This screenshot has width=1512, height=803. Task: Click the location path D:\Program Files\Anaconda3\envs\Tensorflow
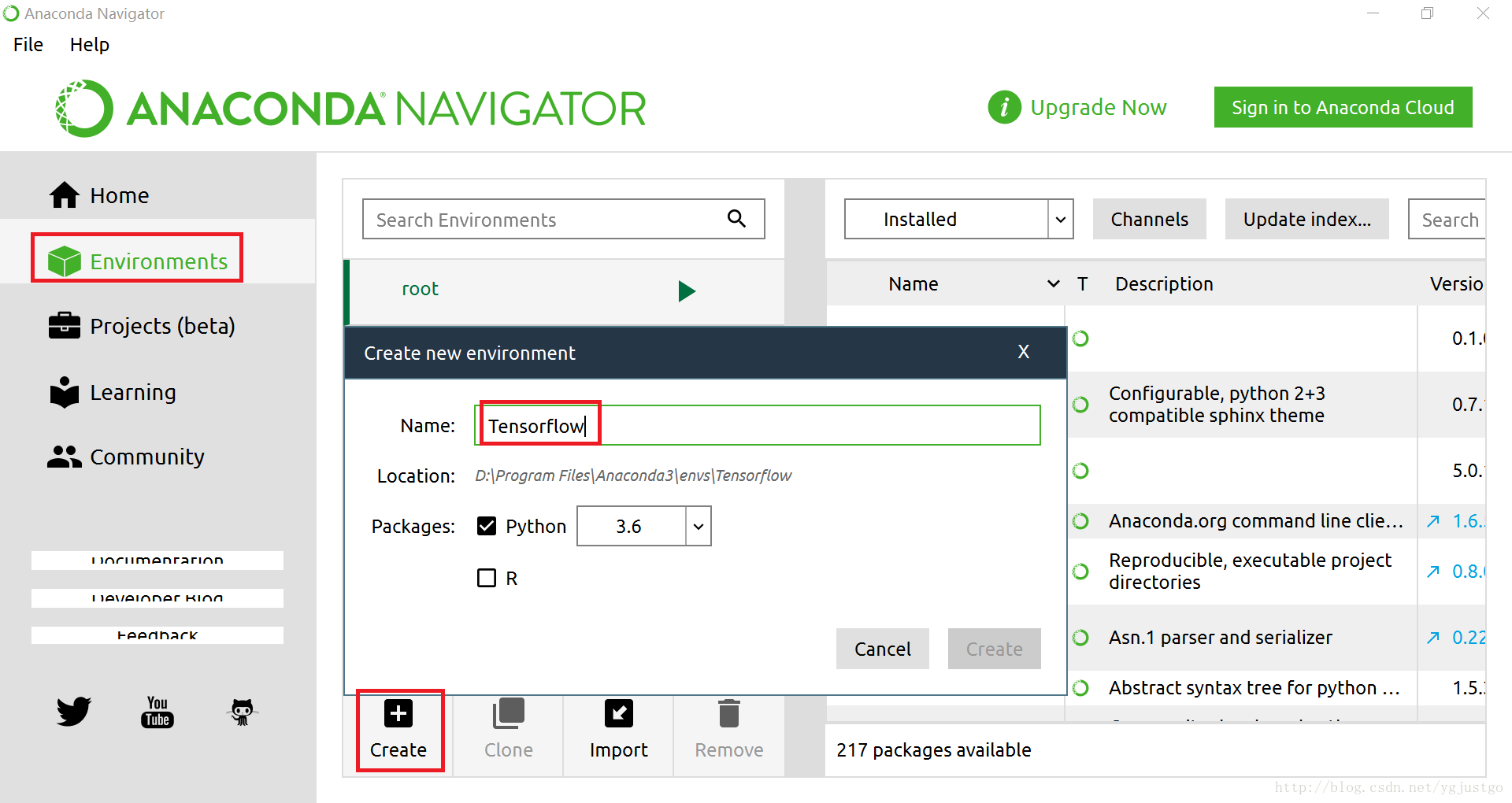(x=633, y=476)
